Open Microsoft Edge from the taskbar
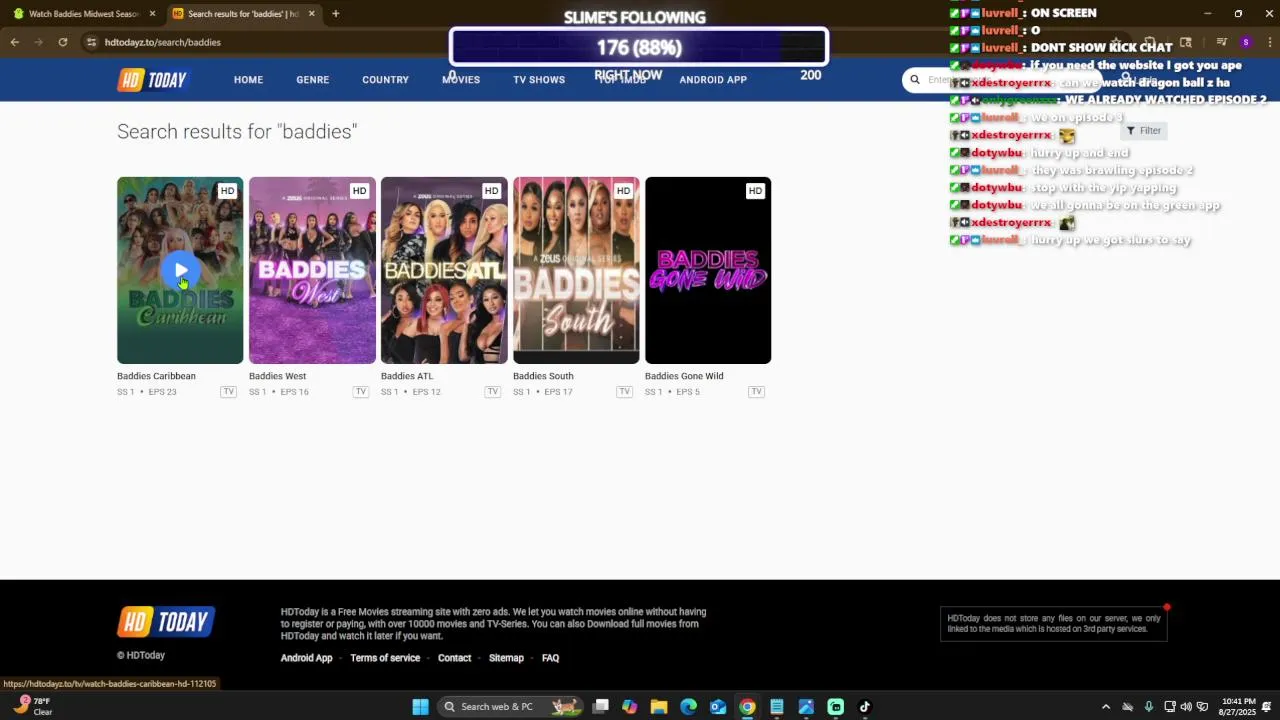This screenshot has width=1280, height=720. [688, 707]
